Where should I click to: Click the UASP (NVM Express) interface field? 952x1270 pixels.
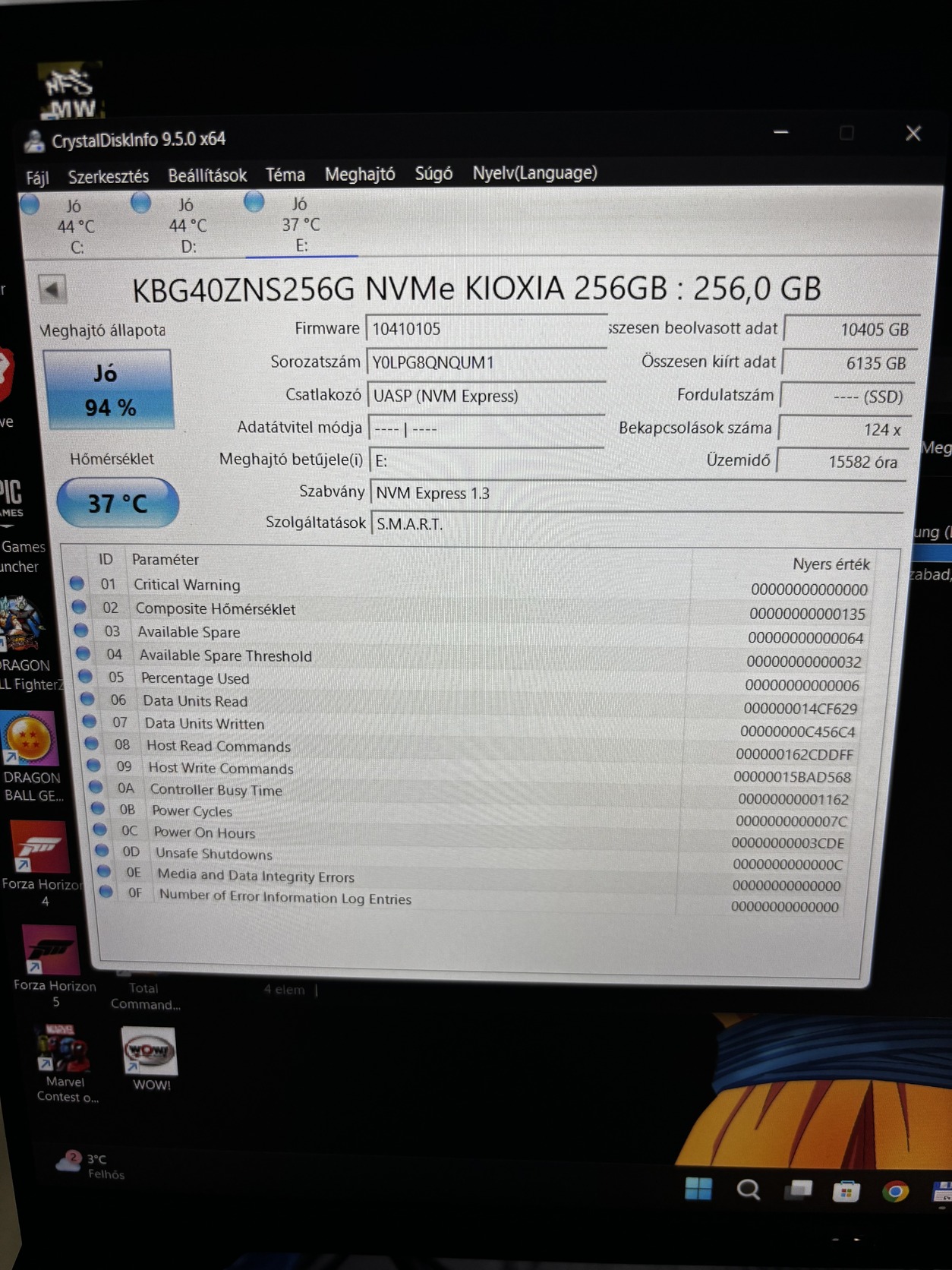486,395
